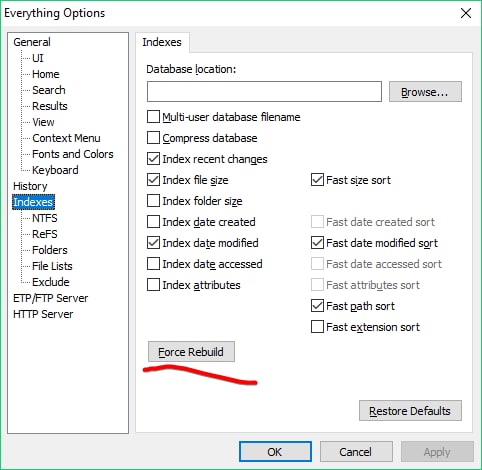The height and width of the screenshot is (470, 482).
Task: Select History in the tree
Action: (x=30, y=186)
